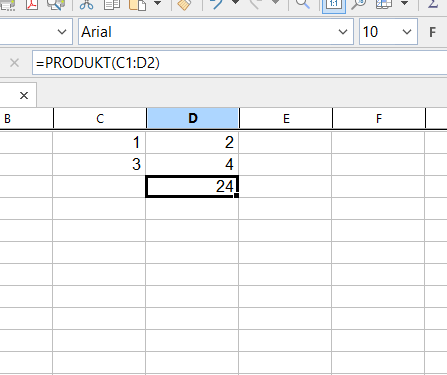Screen dimensions: 447x375
Task: Open the print preview icon
Action: (x=56, y=4)
